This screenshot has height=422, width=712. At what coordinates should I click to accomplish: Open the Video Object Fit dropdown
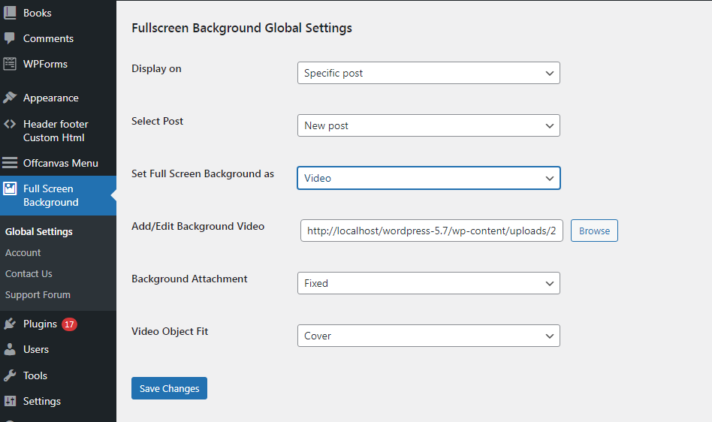coord(428,336)
